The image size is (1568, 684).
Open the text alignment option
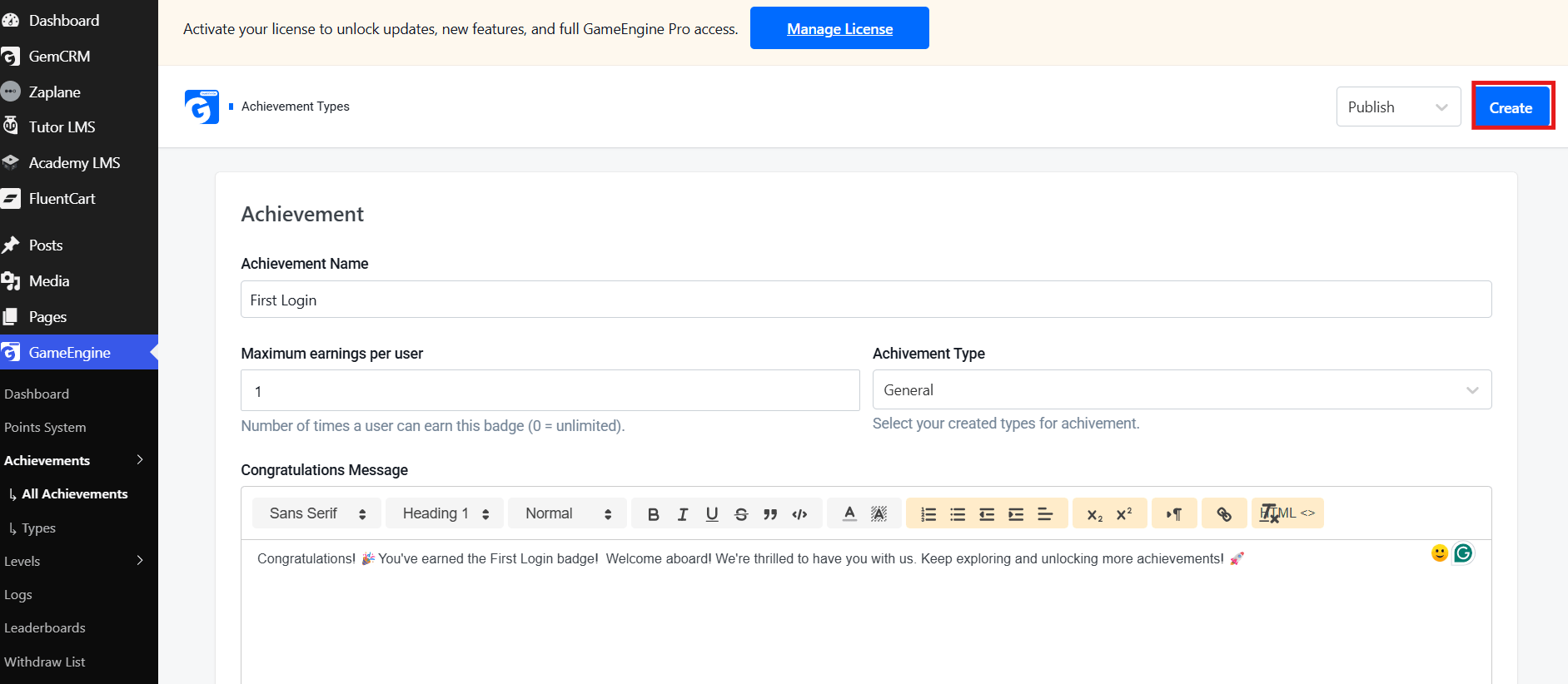(1045, 514)
